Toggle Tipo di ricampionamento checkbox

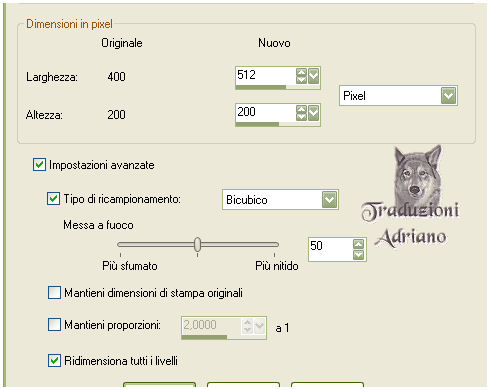pyautogui.click(x=53, y=198)
